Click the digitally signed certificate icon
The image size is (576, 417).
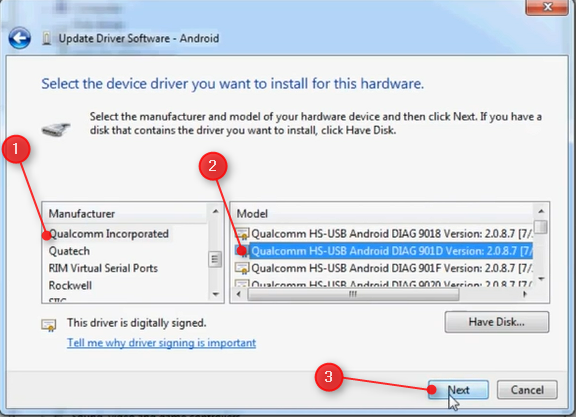pos(49,325)
